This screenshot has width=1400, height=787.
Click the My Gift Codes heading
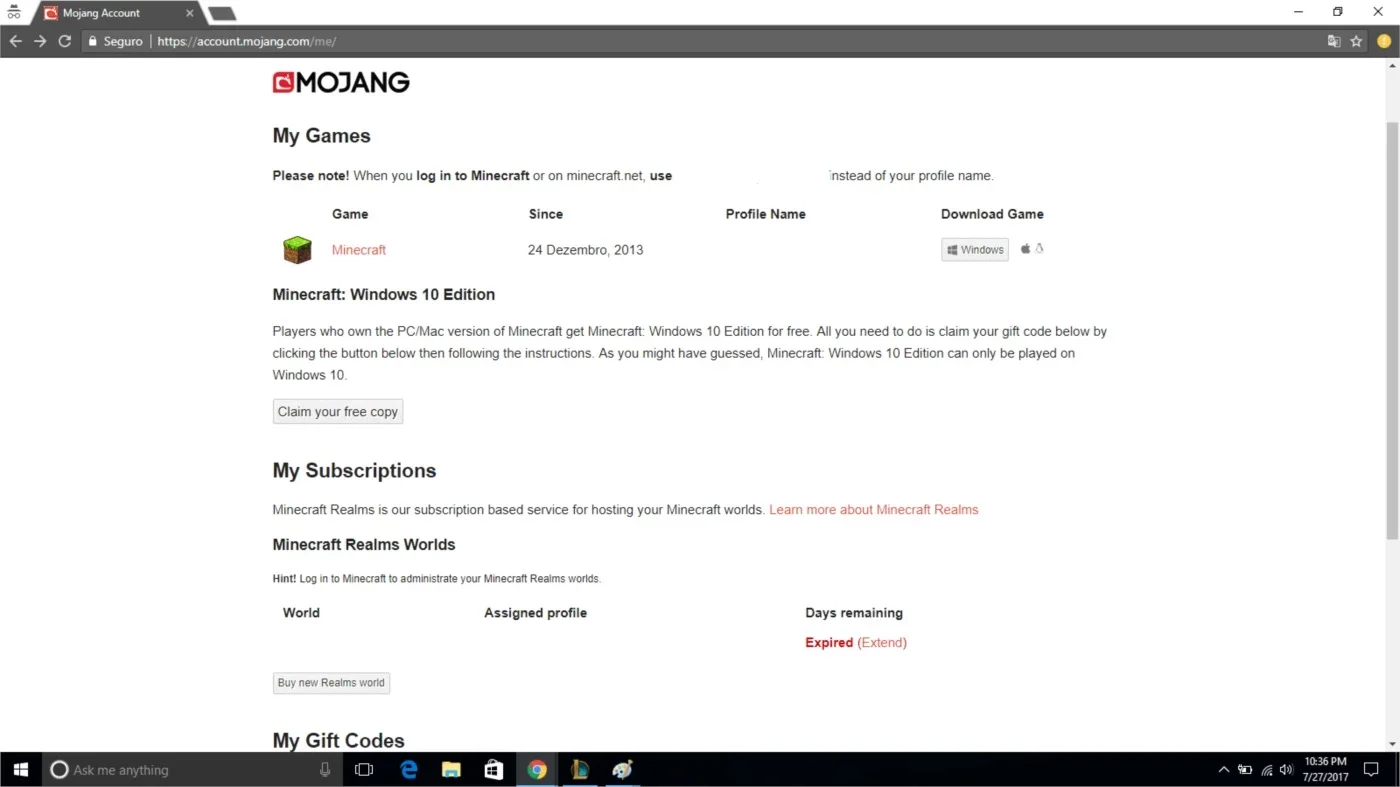coord(339,741)
